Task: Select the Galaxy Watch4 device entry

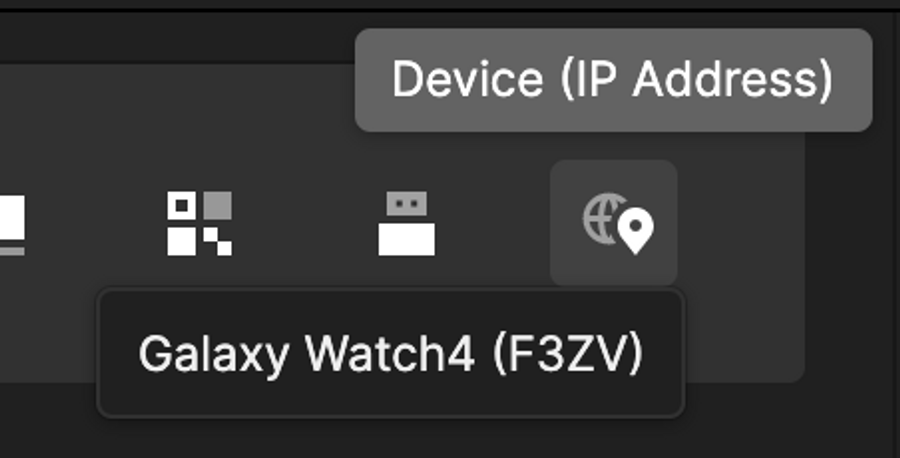Action: (391, 354)
